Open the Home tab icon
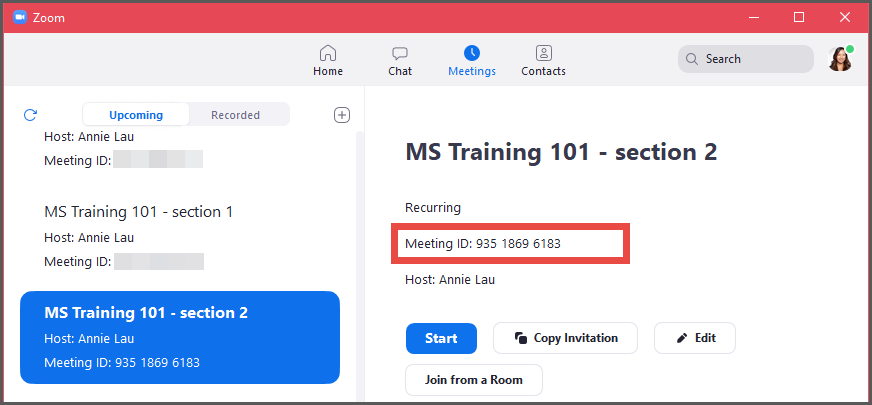Image resolution: width=872 pixels, height=405 pixels. point(327,54)
